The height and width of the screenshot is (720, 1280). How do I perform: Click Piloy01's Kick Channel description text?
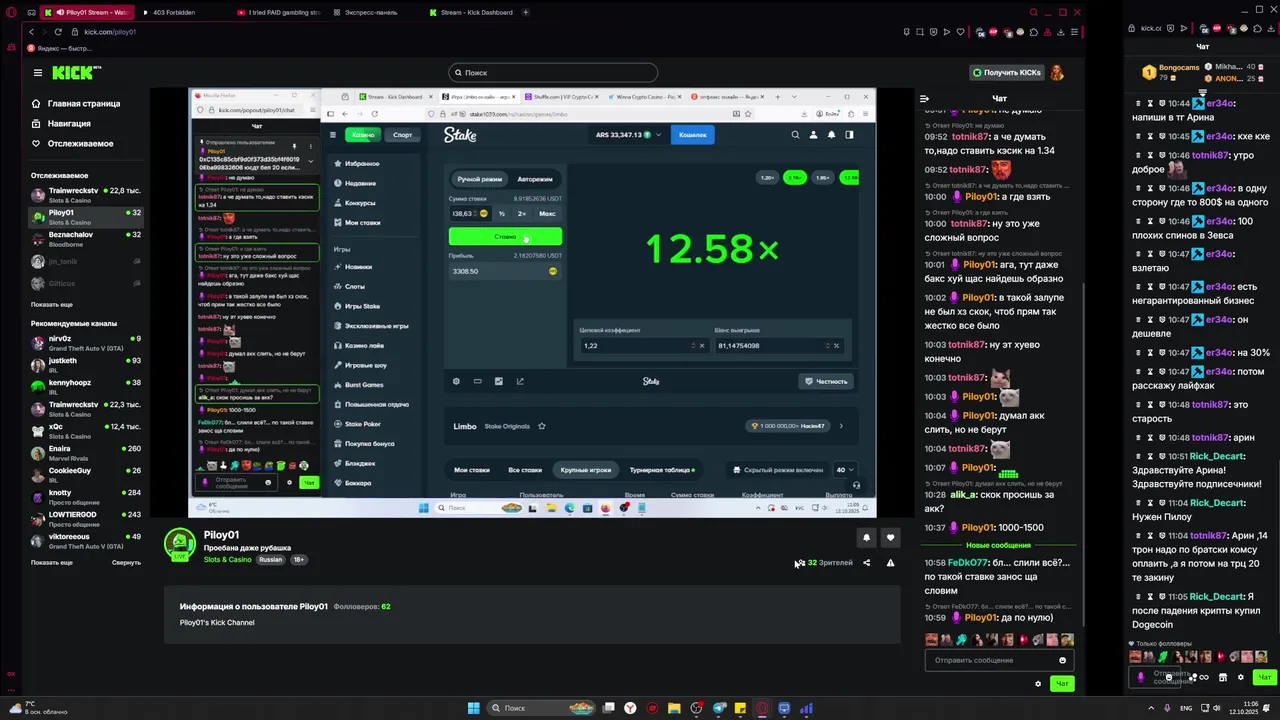pyautogui.click(x=217, y=622)
